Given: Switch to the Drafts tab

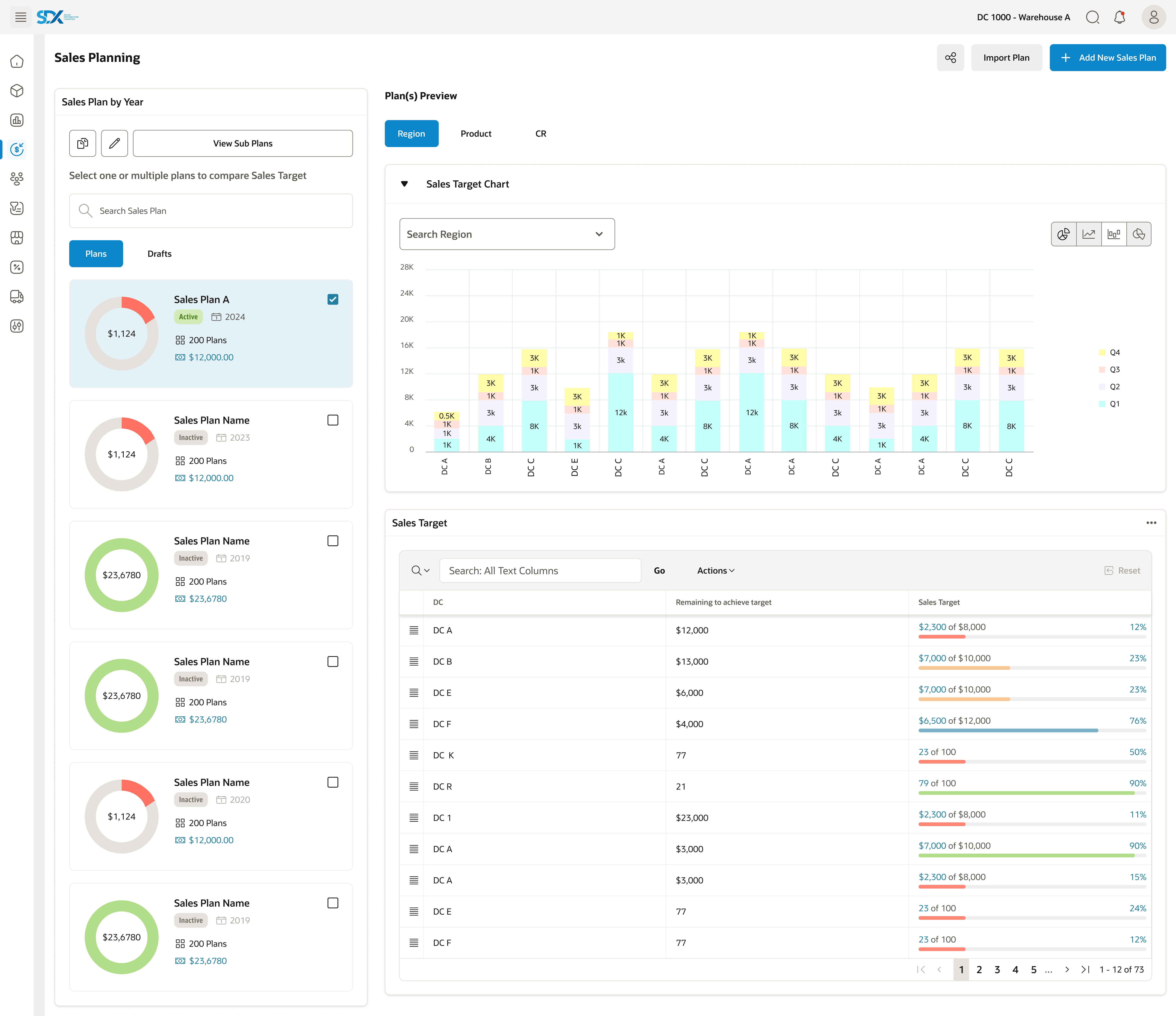Looking at the screenshot, I should (x=159, y=254).
